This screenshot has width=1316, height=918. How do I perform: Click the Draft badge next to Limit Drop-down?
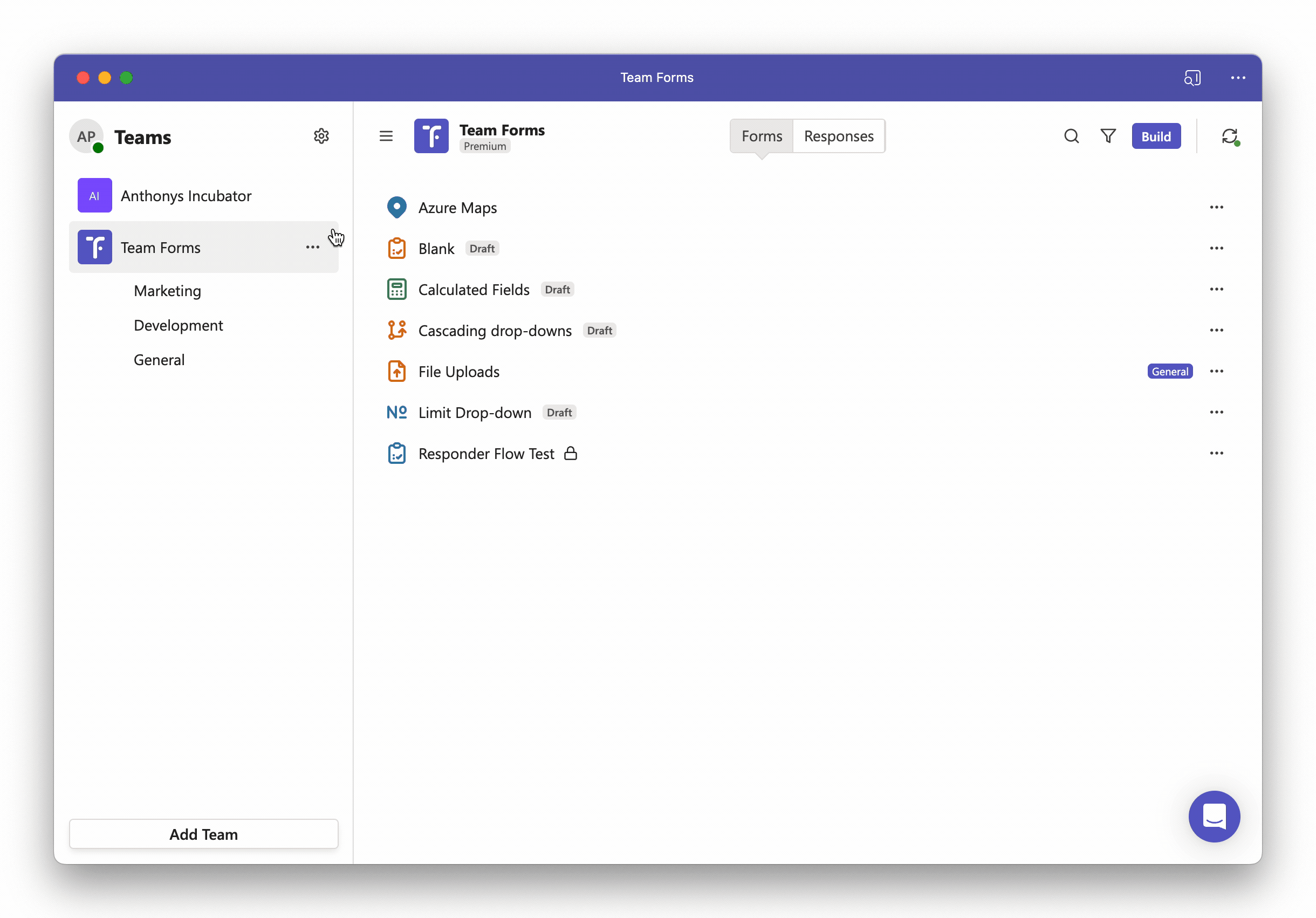[x=559, y=412]
